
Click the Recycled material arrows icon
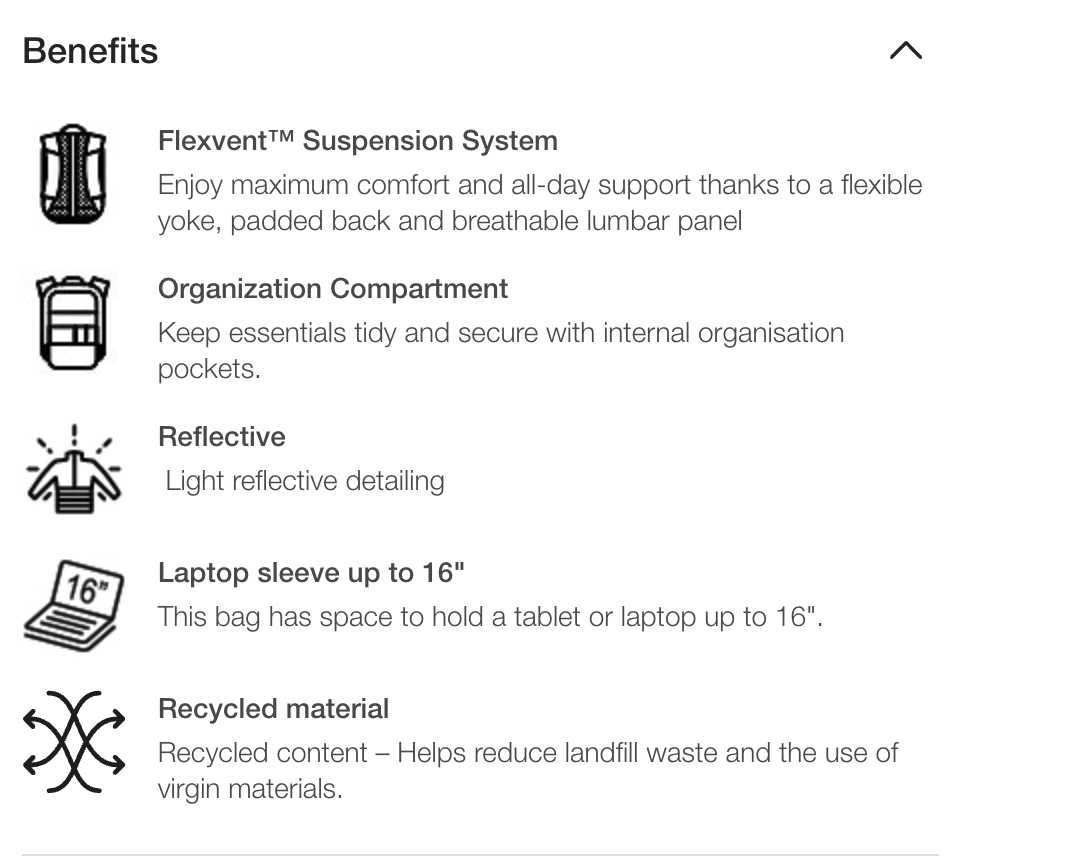click(x=73, y=742)
